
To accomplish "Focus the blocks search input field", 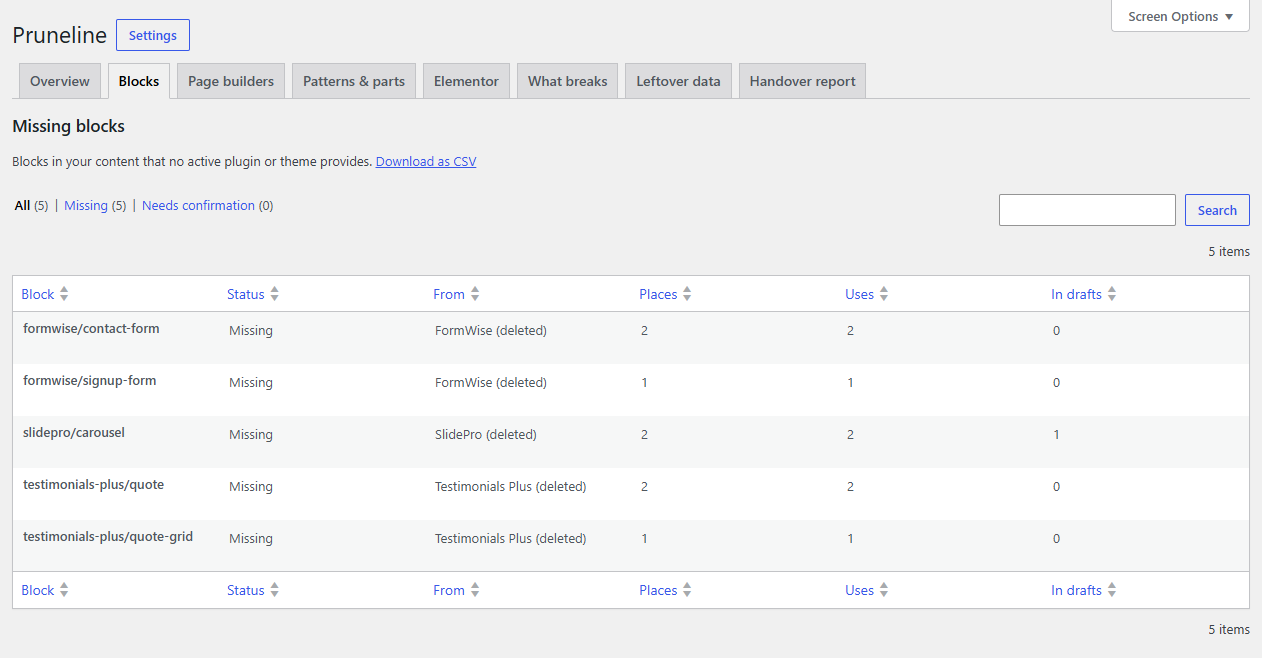I will pos(1087,210).
